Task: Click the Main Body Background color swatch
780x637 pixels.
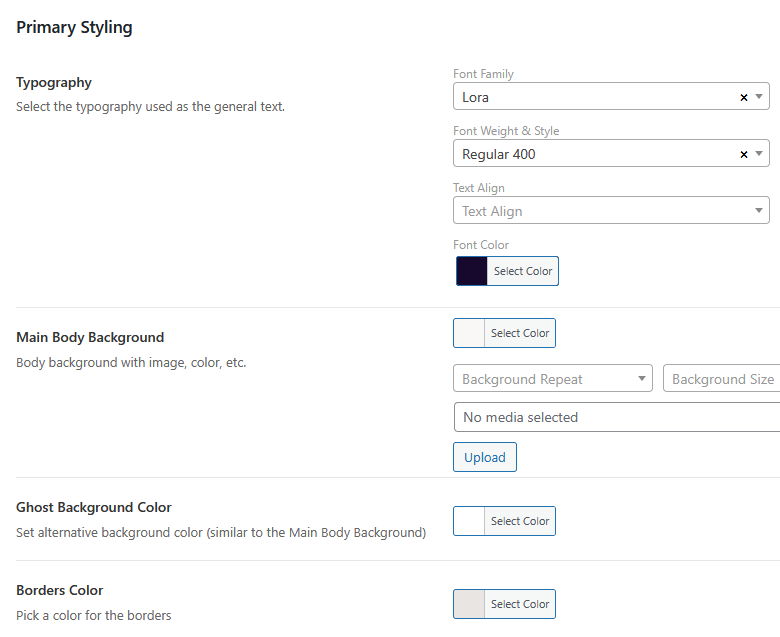Action: [469, 333]
